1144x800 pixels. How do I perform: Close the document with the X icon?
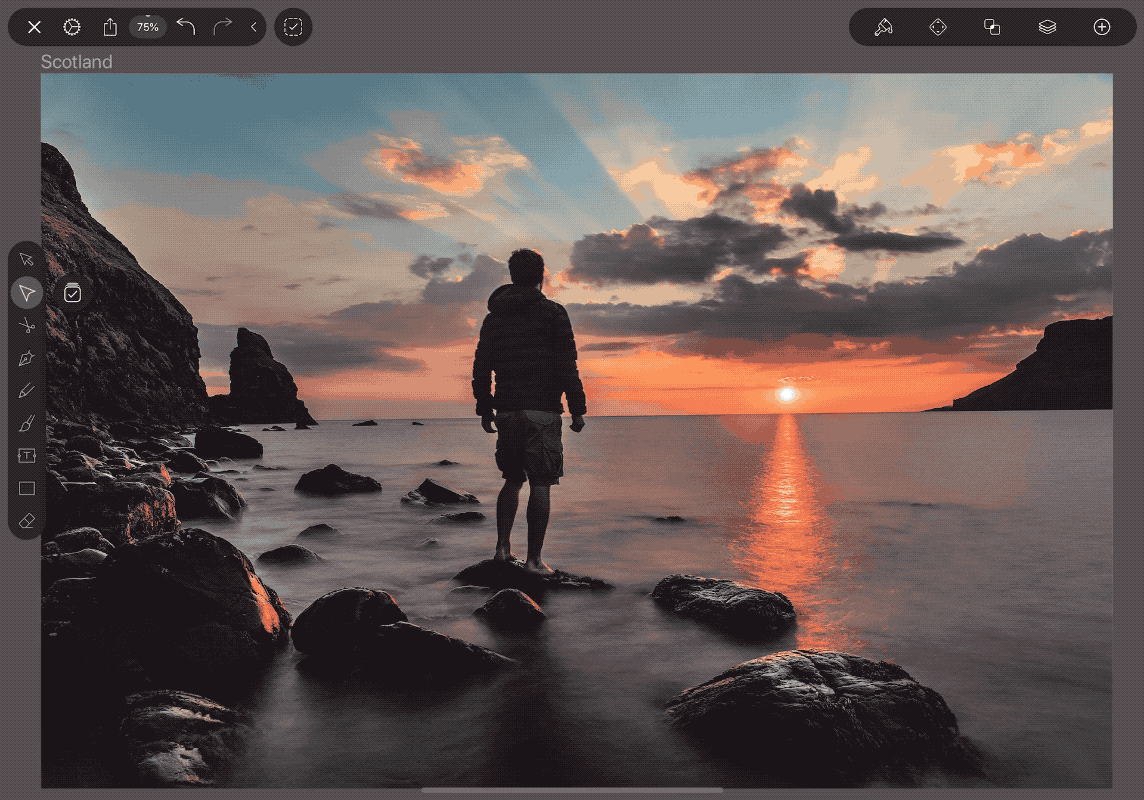point(34,27)
